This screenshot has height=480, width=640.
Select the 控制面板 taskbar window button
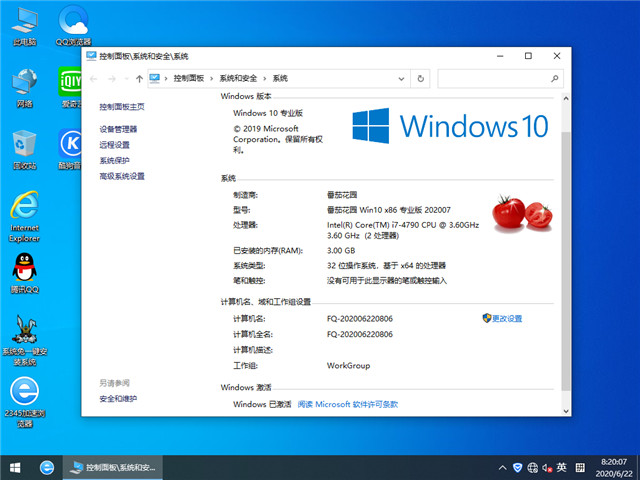[113, 468]
